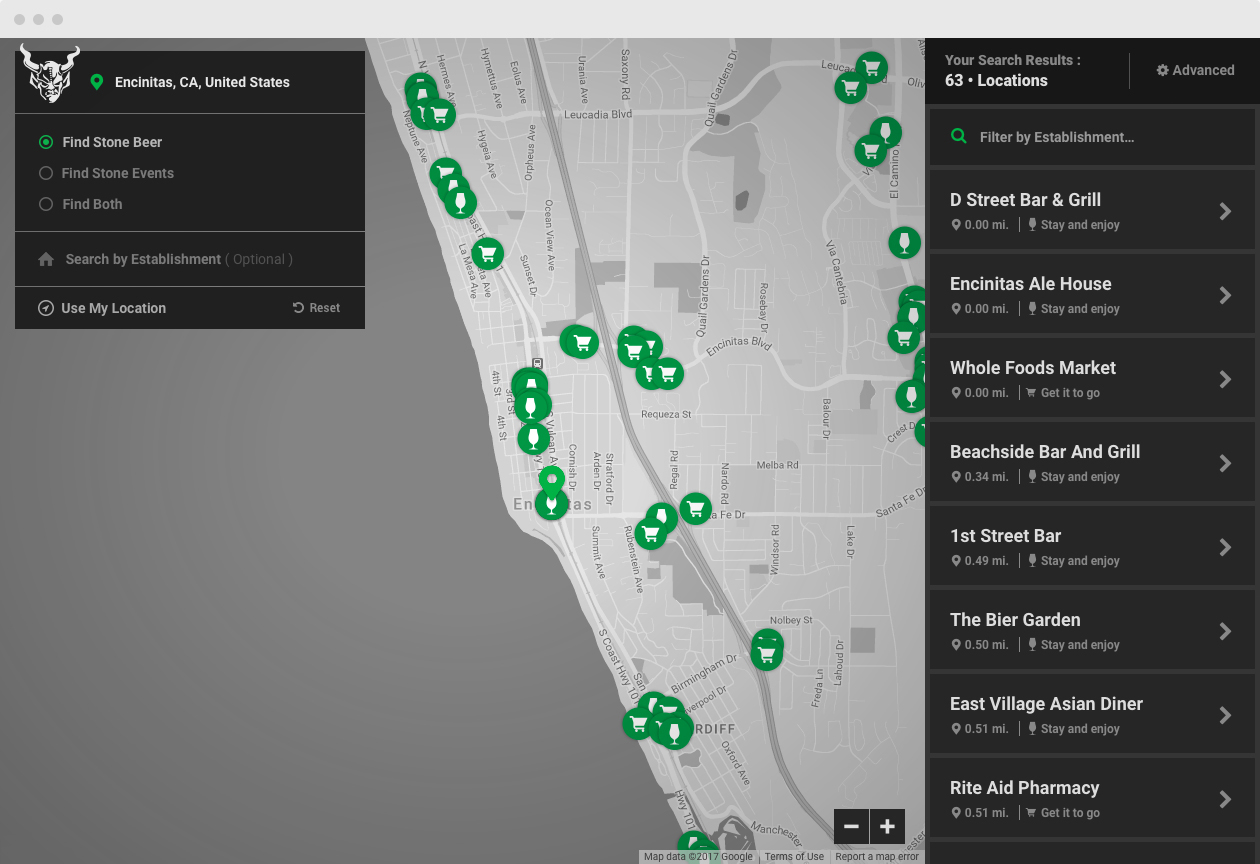Viewport: 1260px width, 864px height.
Task: Focus the Filter by Establishment field
Action: click(x=1092, y=137)
